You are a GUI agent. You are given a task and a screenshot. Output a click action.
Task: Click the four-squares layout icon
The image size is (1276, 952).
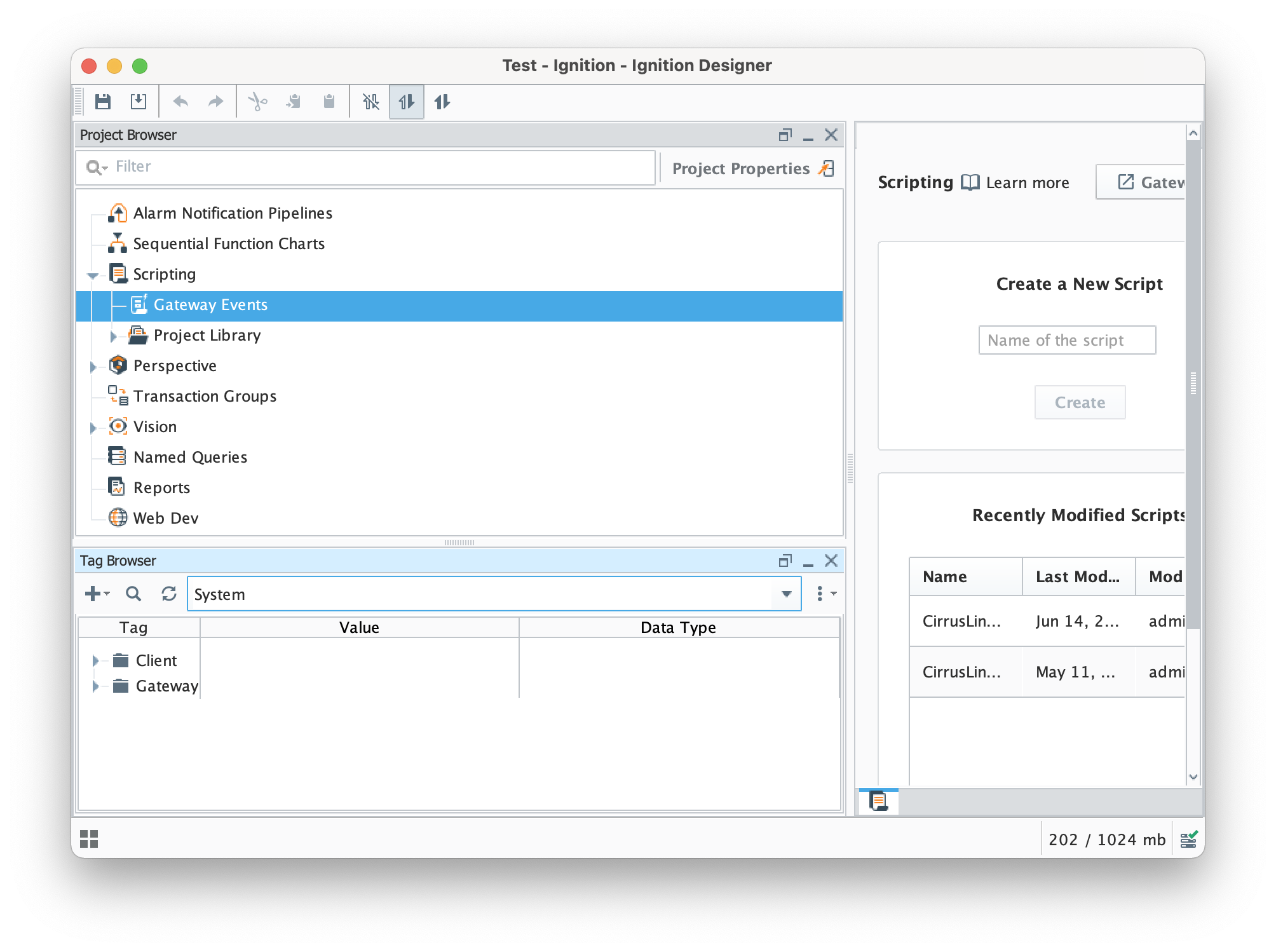(x=89, y=839)
